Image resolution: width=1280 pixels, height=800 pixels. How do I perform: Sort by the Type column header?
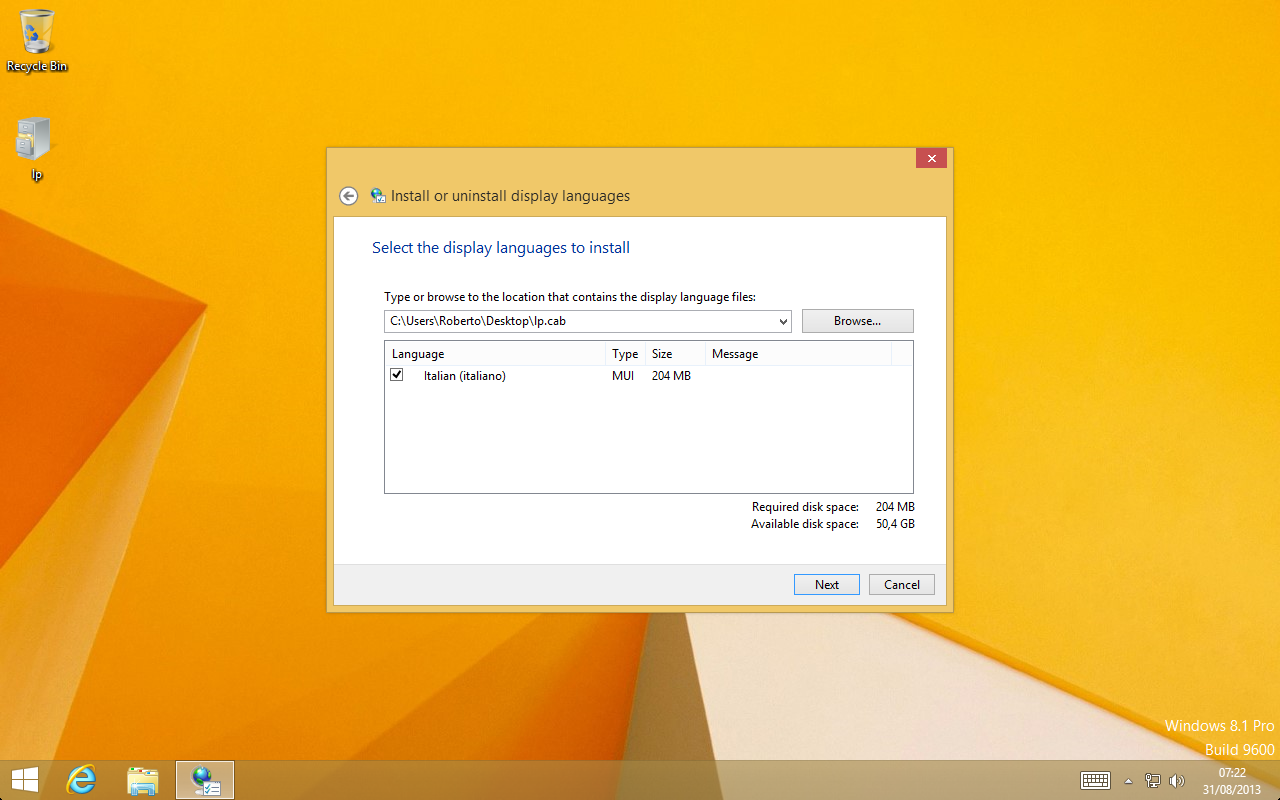[625, 354]
